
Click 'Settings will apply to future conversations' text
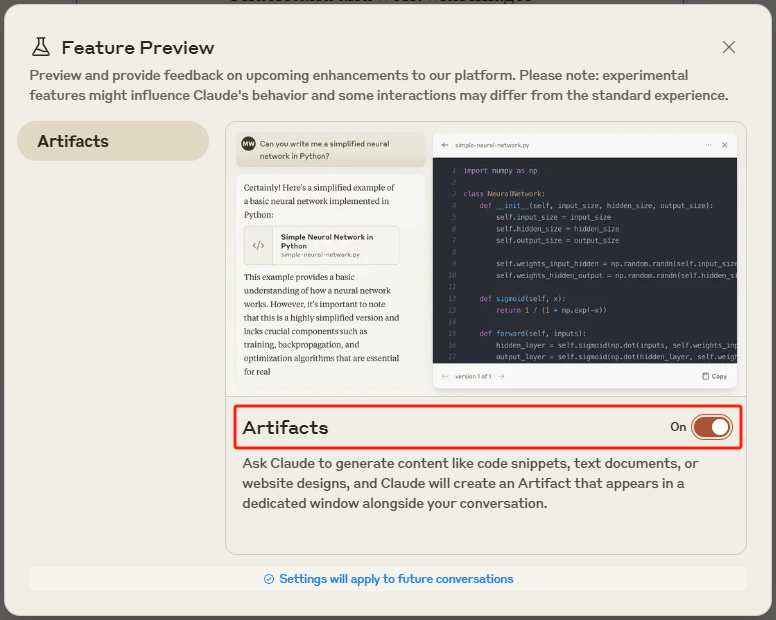396,579
